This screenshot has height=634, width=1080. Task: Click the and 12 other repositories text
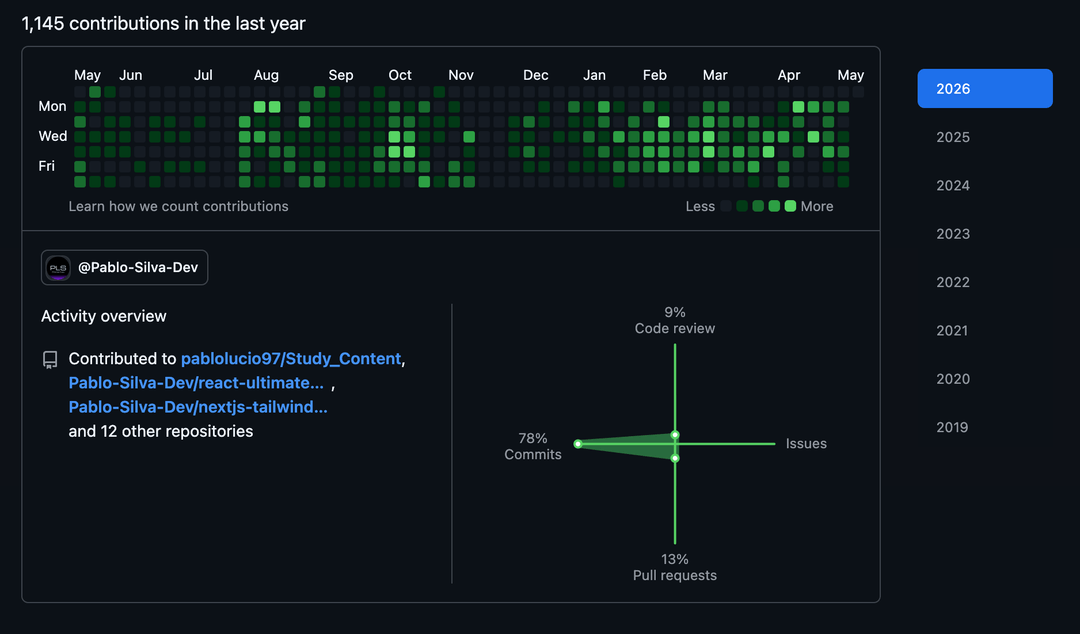(x=160, y=431)
